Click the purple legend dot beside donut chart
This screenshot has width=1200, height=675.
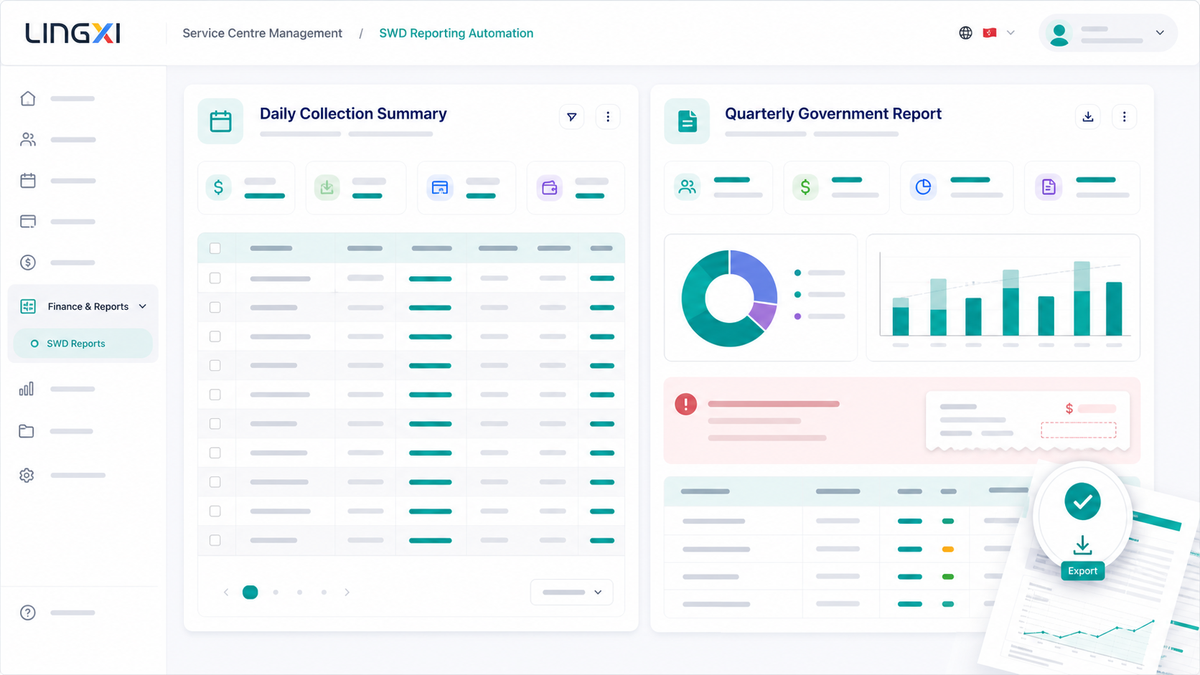797,316
